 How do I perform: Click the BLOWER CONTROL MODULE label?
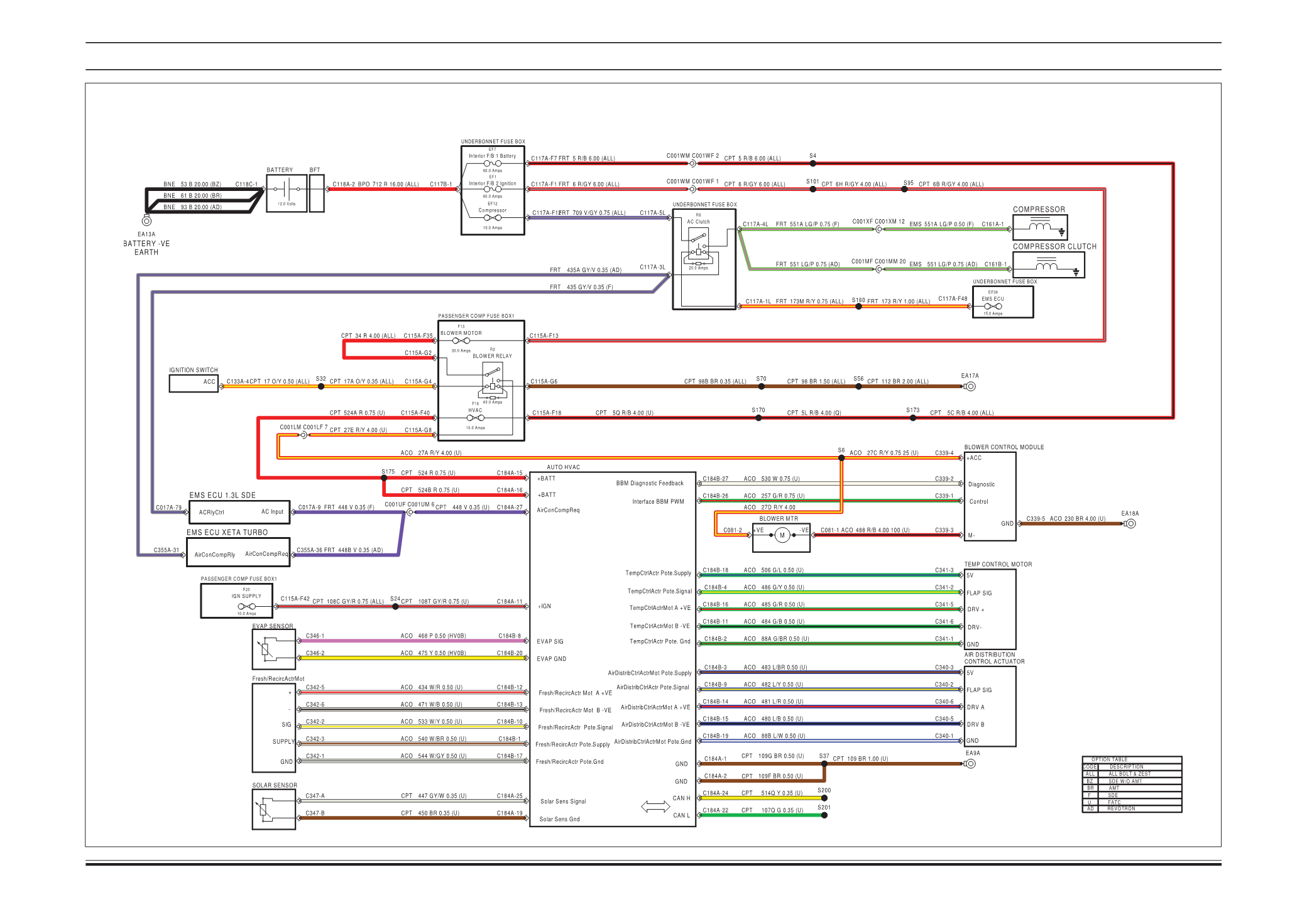[1003, 447]
